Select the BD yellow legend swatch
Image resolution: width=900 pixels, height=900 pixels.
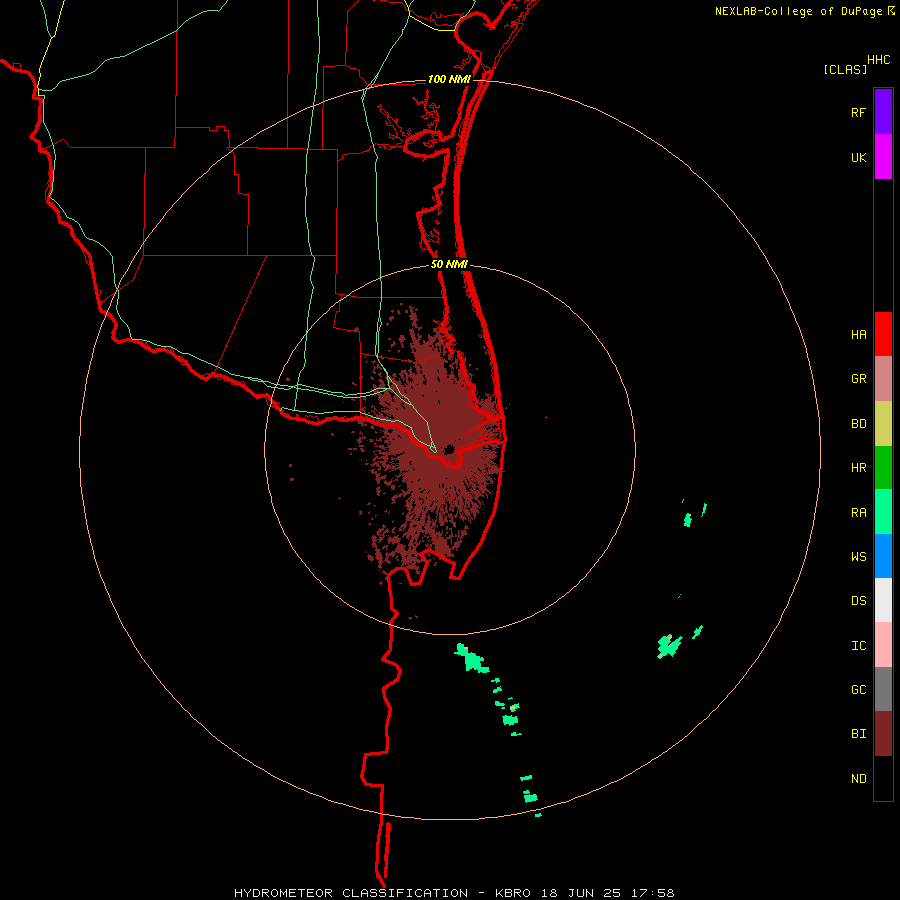pos(883,424)
